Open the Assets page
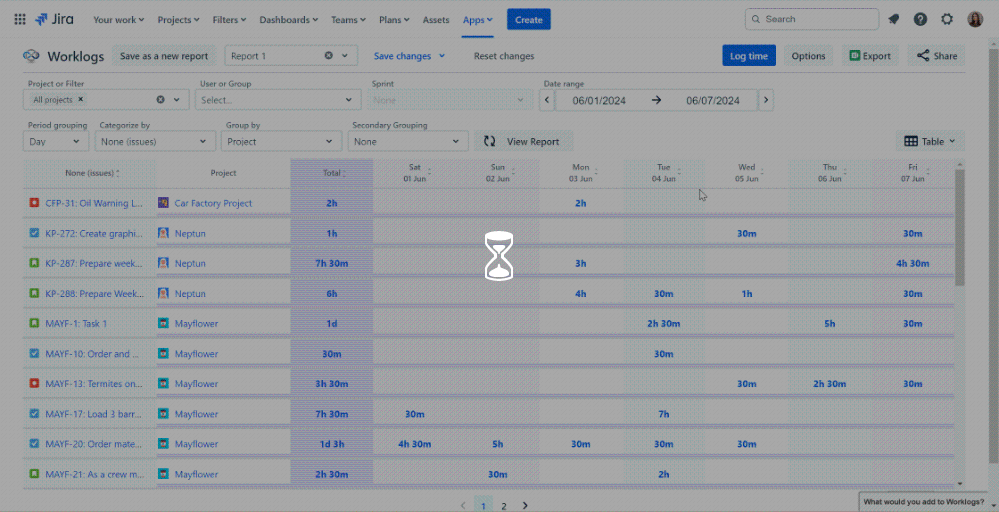Viewport: 999px width, 512px height. point(436,20)
